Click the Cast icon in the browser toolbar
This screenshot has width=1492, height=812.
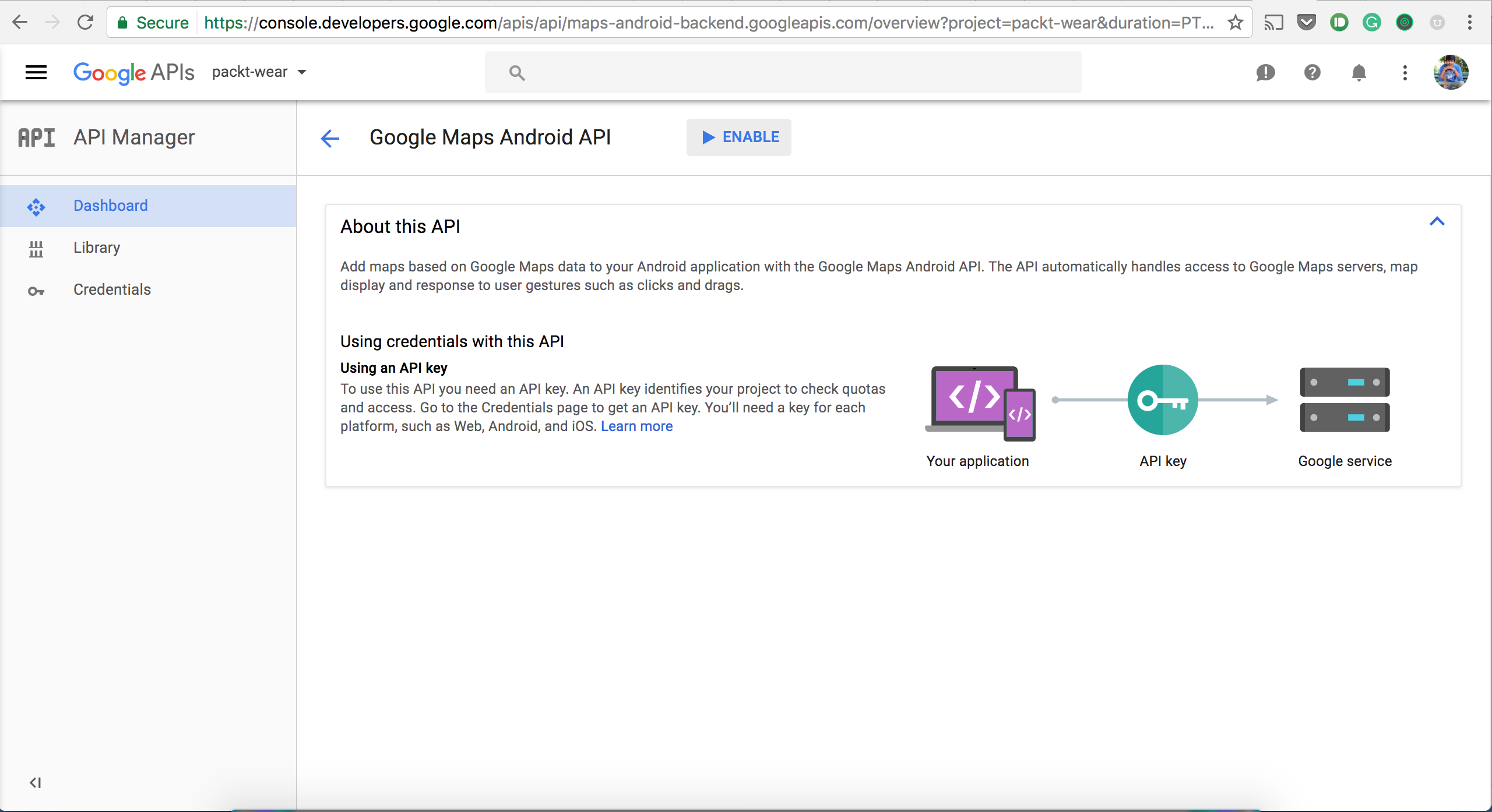coord(1274,23)
